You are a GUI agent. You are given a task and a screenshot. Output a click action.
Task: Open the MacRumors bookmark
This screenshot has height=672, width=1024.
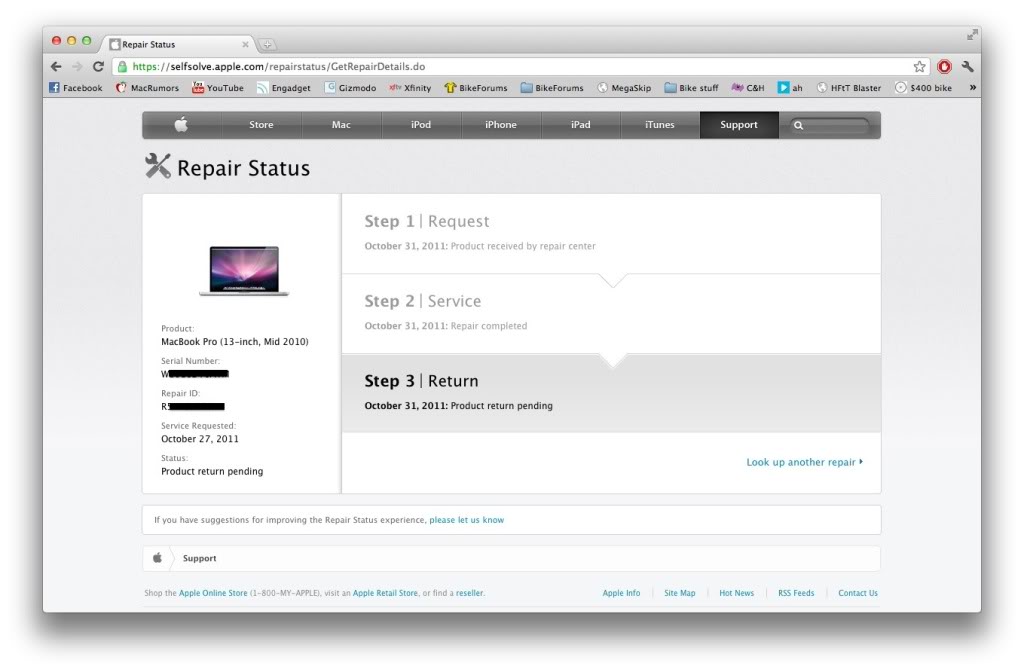tap(147, 88)
